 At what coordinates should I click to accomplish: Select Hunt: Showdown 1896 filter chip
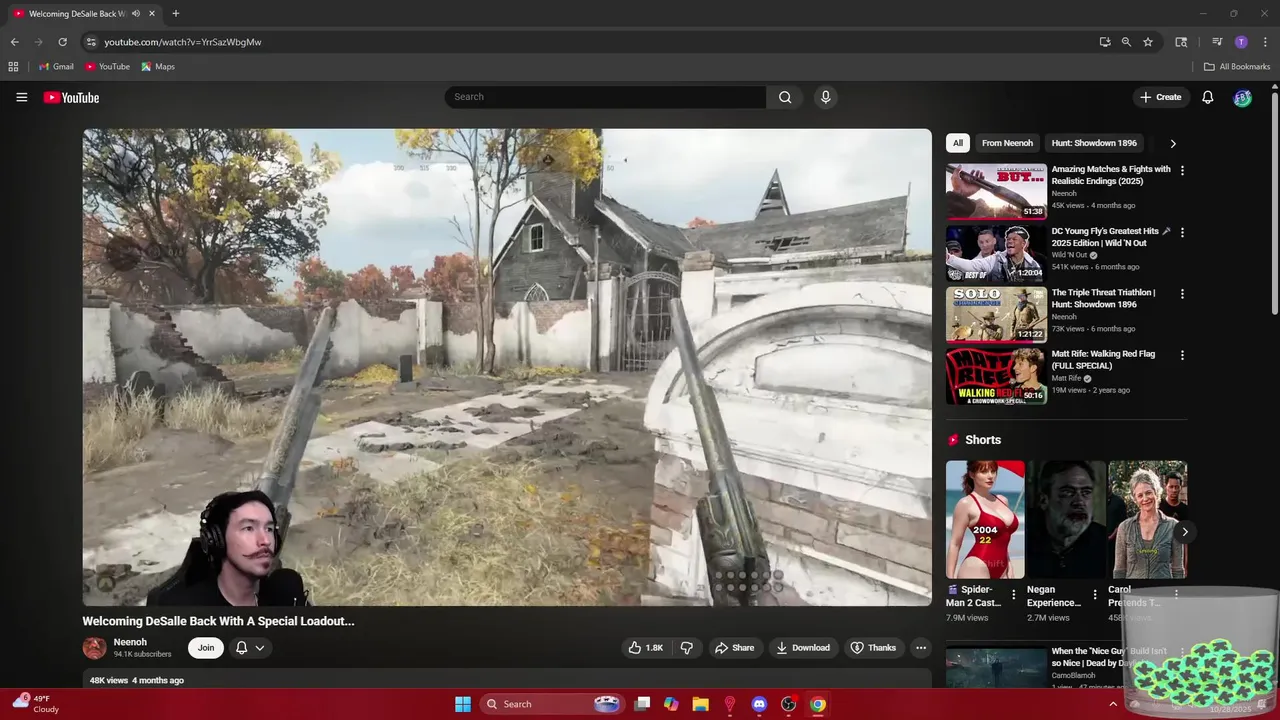click(x=1094, y=143)
